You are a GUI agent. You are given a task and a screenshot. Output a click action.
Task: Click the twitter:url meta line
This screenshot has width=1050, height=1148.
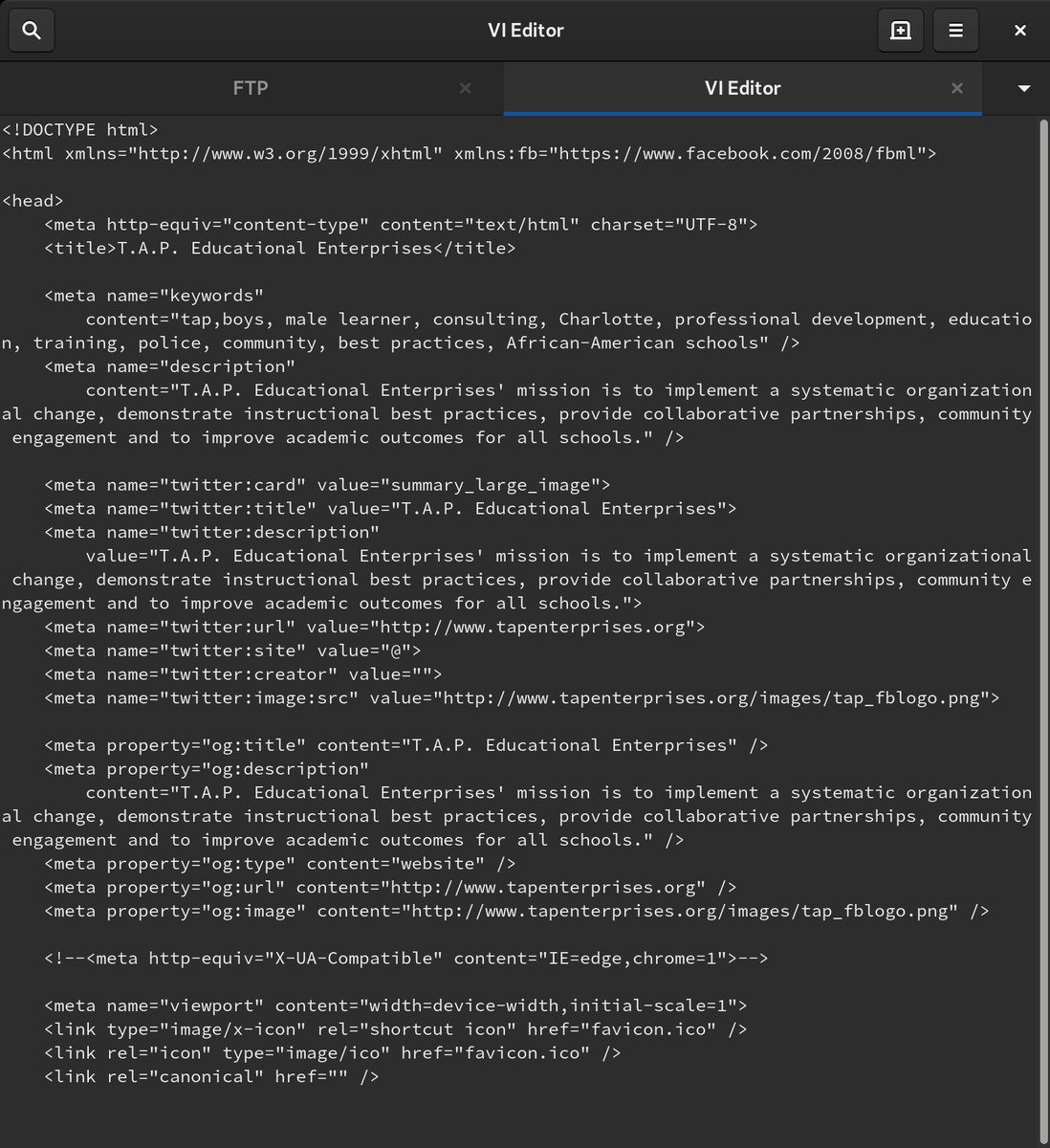click(x=375, y=628)
